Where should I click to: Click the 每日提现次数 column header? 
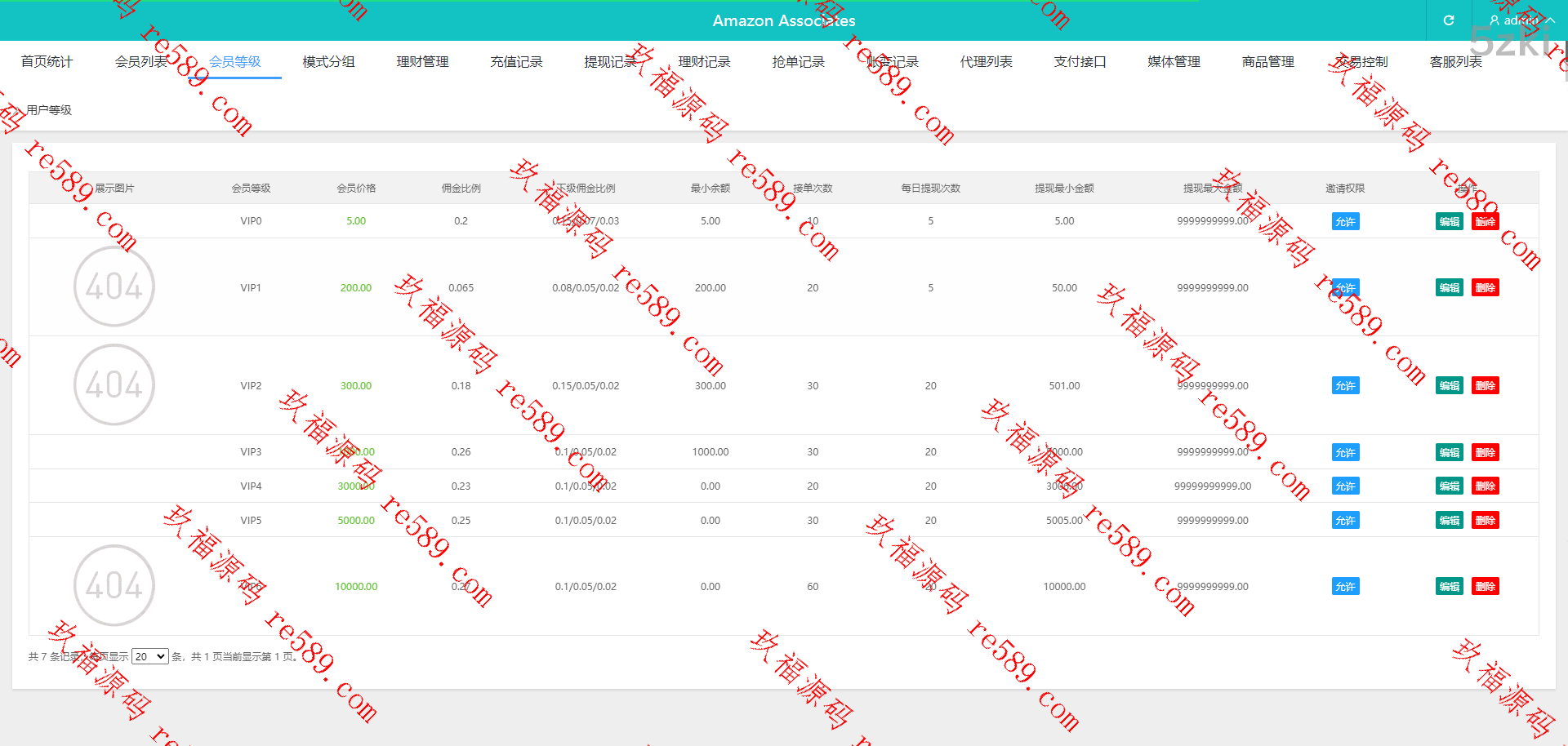point(931,188)
